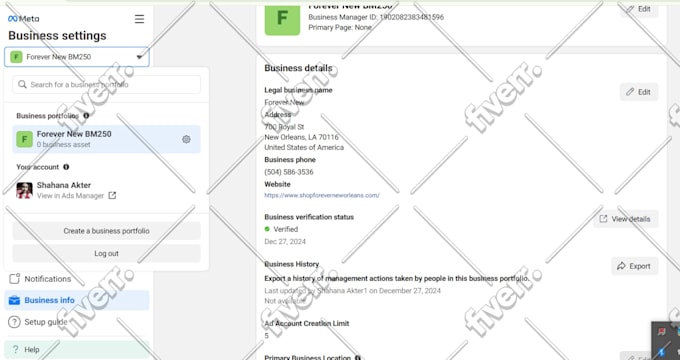Screen dimensions: 680x360
Task: Open the hamburger menu next to Meta logo
Action: pos(139,19)
